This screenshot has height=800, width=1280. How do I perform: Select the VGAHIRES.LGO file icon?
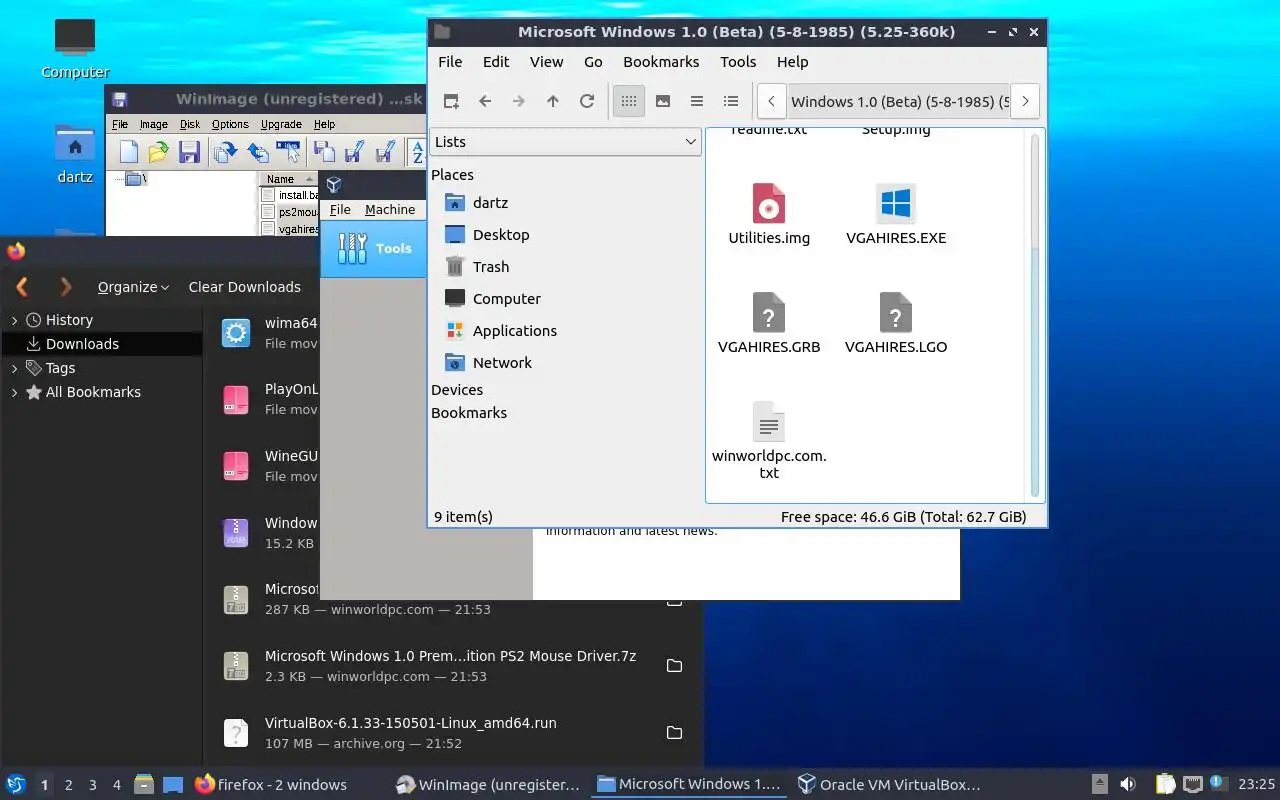[896, 323]
